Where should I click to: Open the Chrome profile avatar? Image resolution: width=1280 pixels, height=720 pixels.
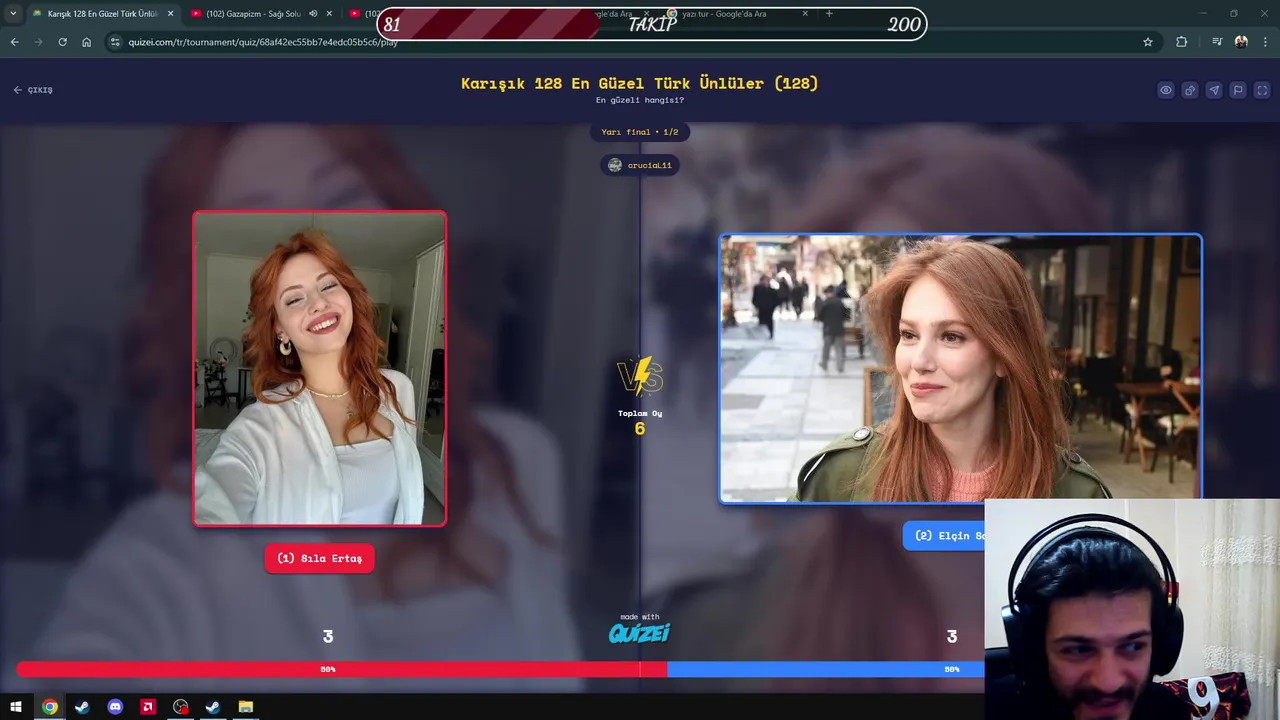(1241, 42)
